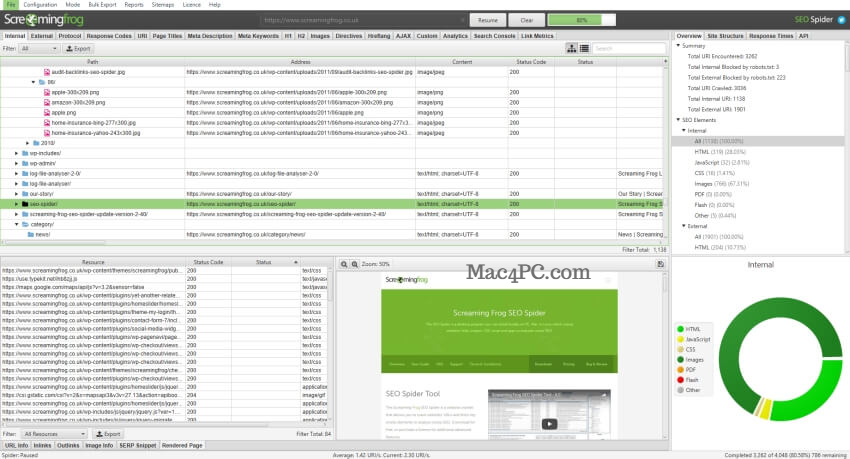The height and width of the screenshot is (459, 850).
Task: Collapse the 06/ folder
Action: [33, 82]
